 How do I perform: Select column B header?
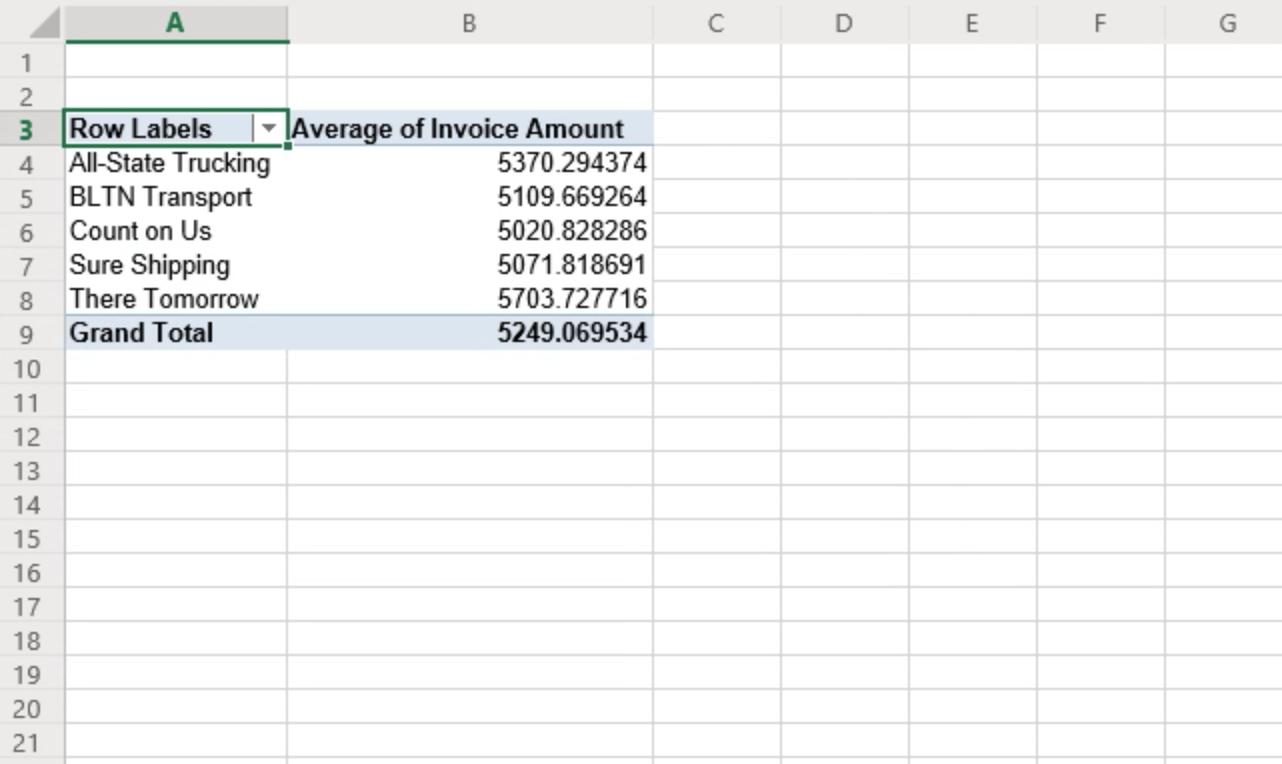[469, 23]
